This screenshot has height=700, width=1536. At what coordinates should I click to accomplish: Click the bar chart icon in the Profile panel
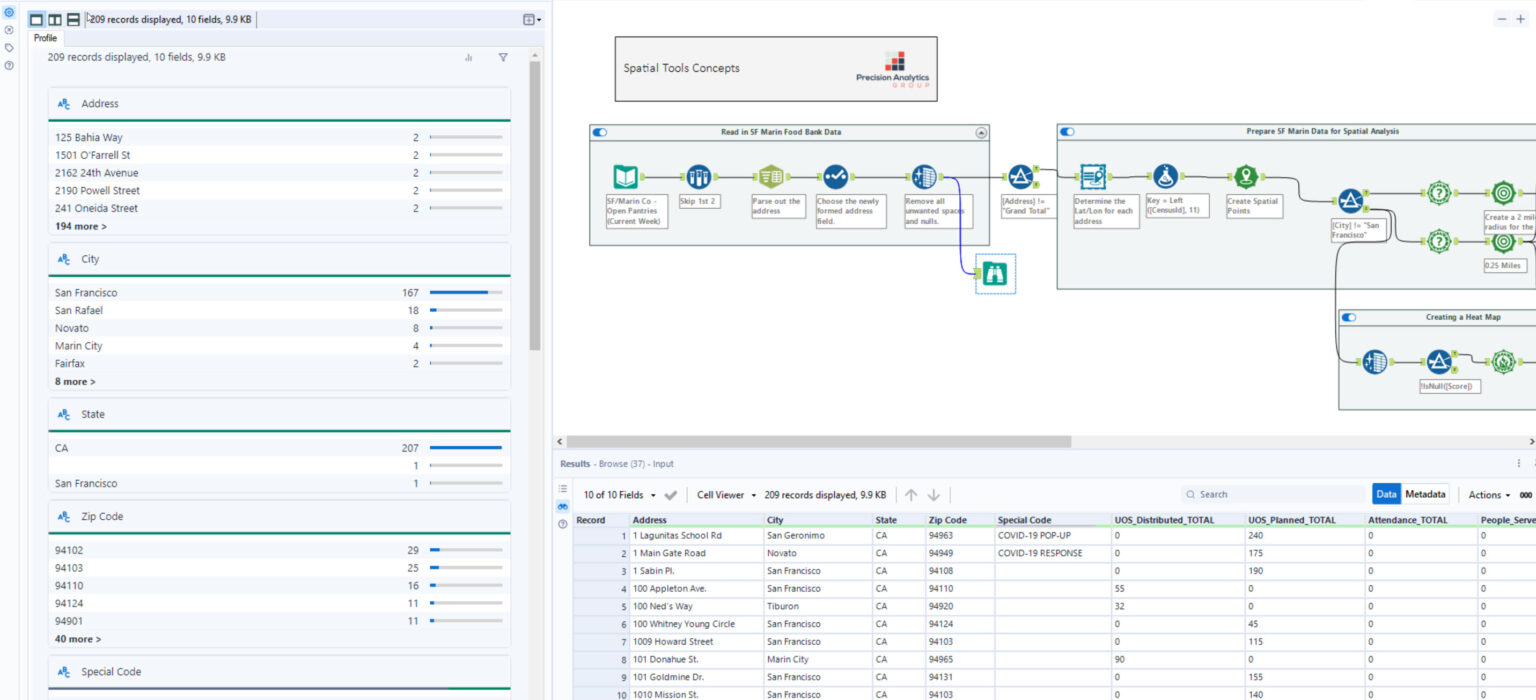tap(468, 57)
